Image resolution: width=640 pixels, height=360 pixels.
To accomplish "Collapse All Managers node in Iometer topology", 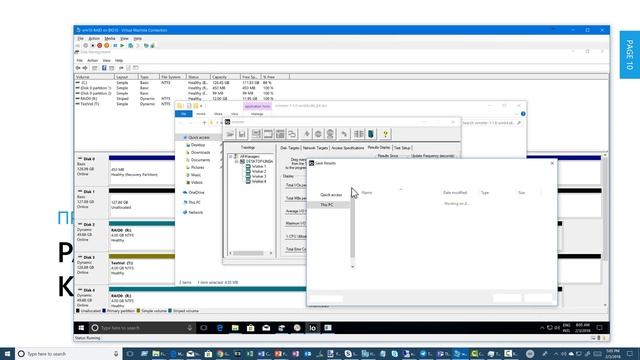I will [x=231, y=156].
